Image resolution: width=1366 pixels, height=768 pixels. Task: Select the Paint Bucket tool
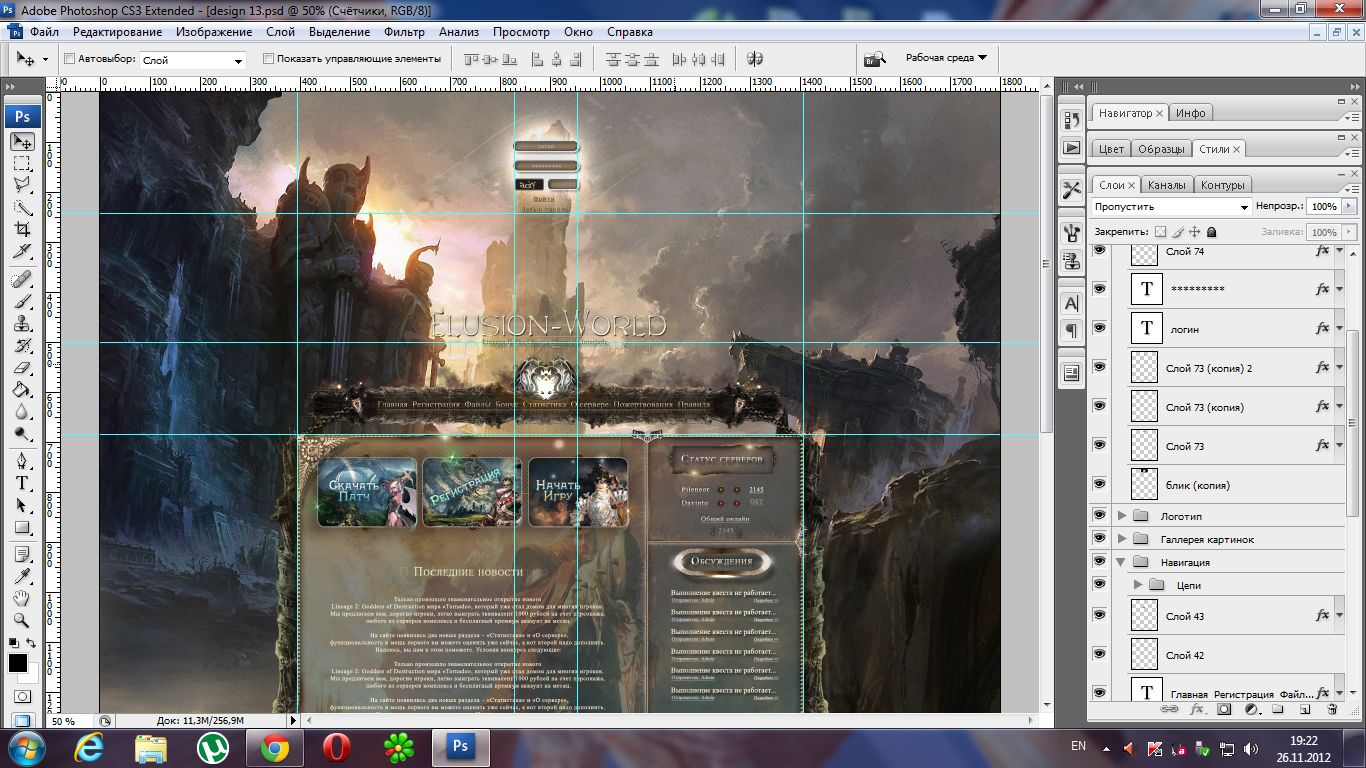[x=22, y=389]
